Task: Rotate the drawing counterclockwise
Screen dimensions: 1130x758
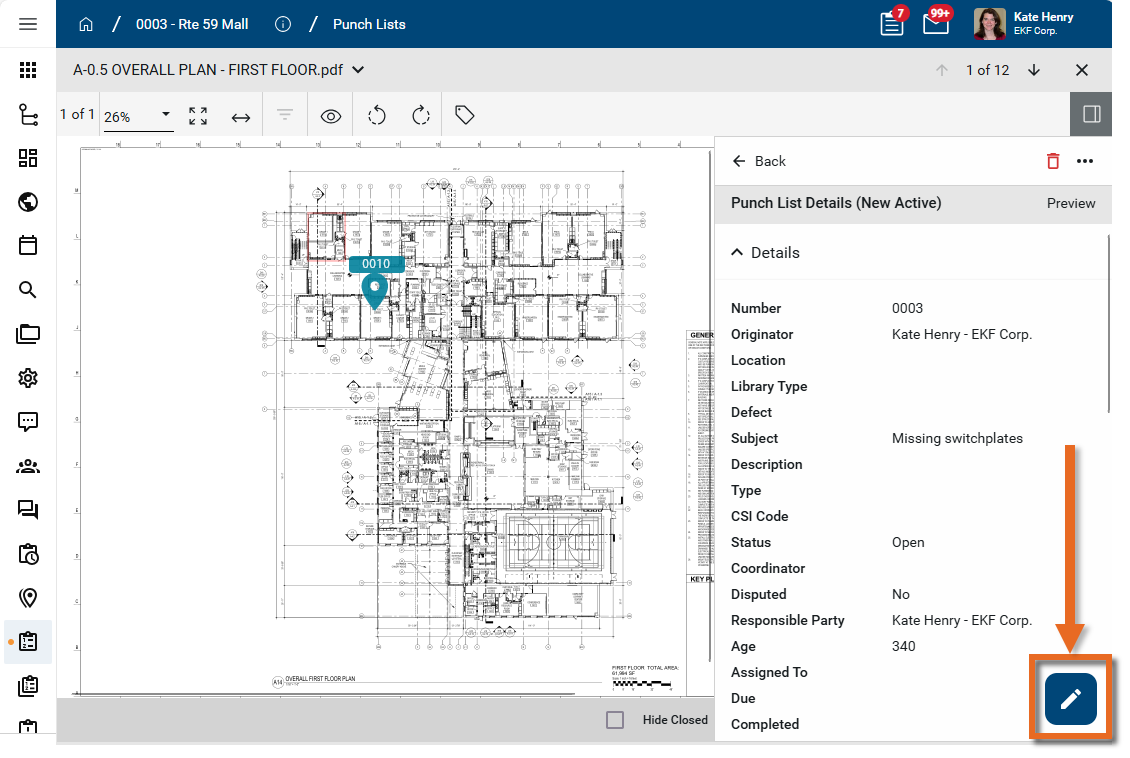Action: [x=377, y=116]
